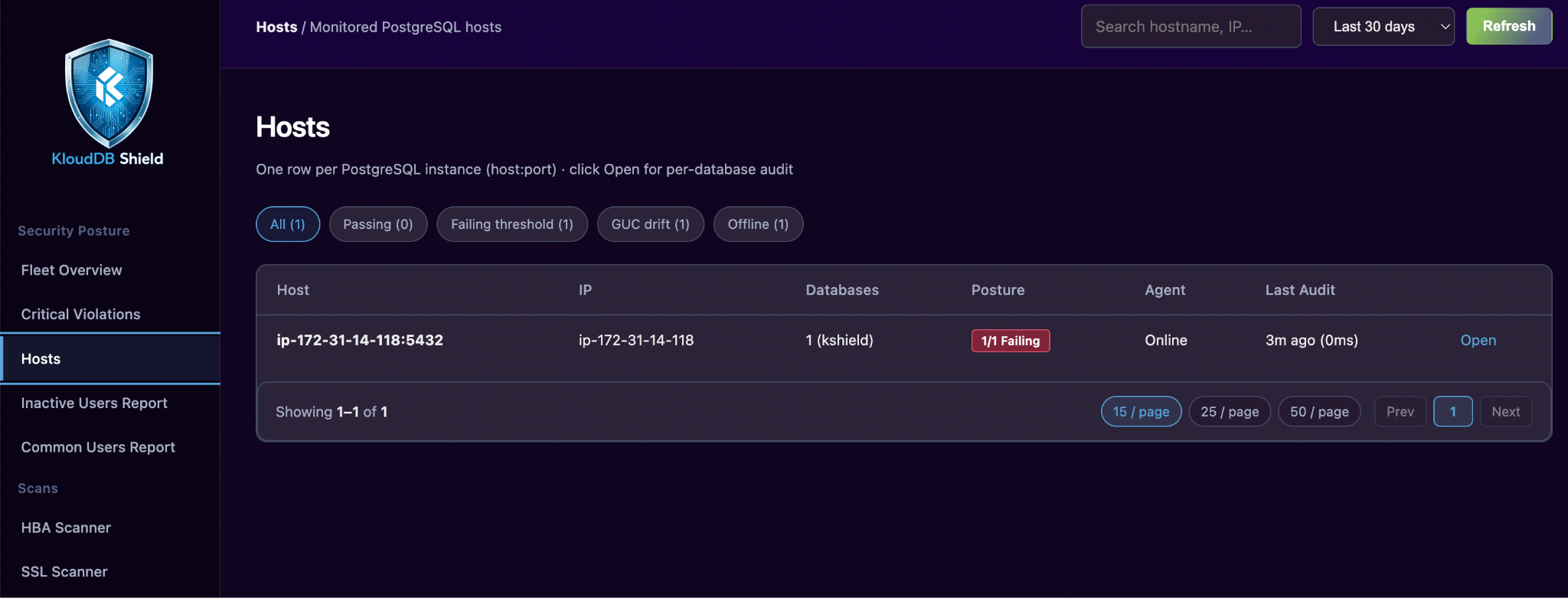Click the KloudDB Shield logo icon
This screenshot has width=1568, height=598.
point(109,93)
